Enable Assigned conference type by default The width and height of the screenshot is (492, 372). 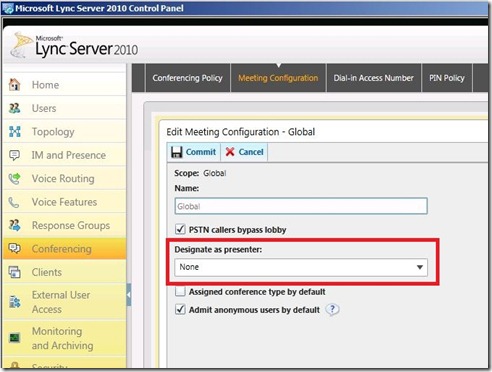coord(180,292)
